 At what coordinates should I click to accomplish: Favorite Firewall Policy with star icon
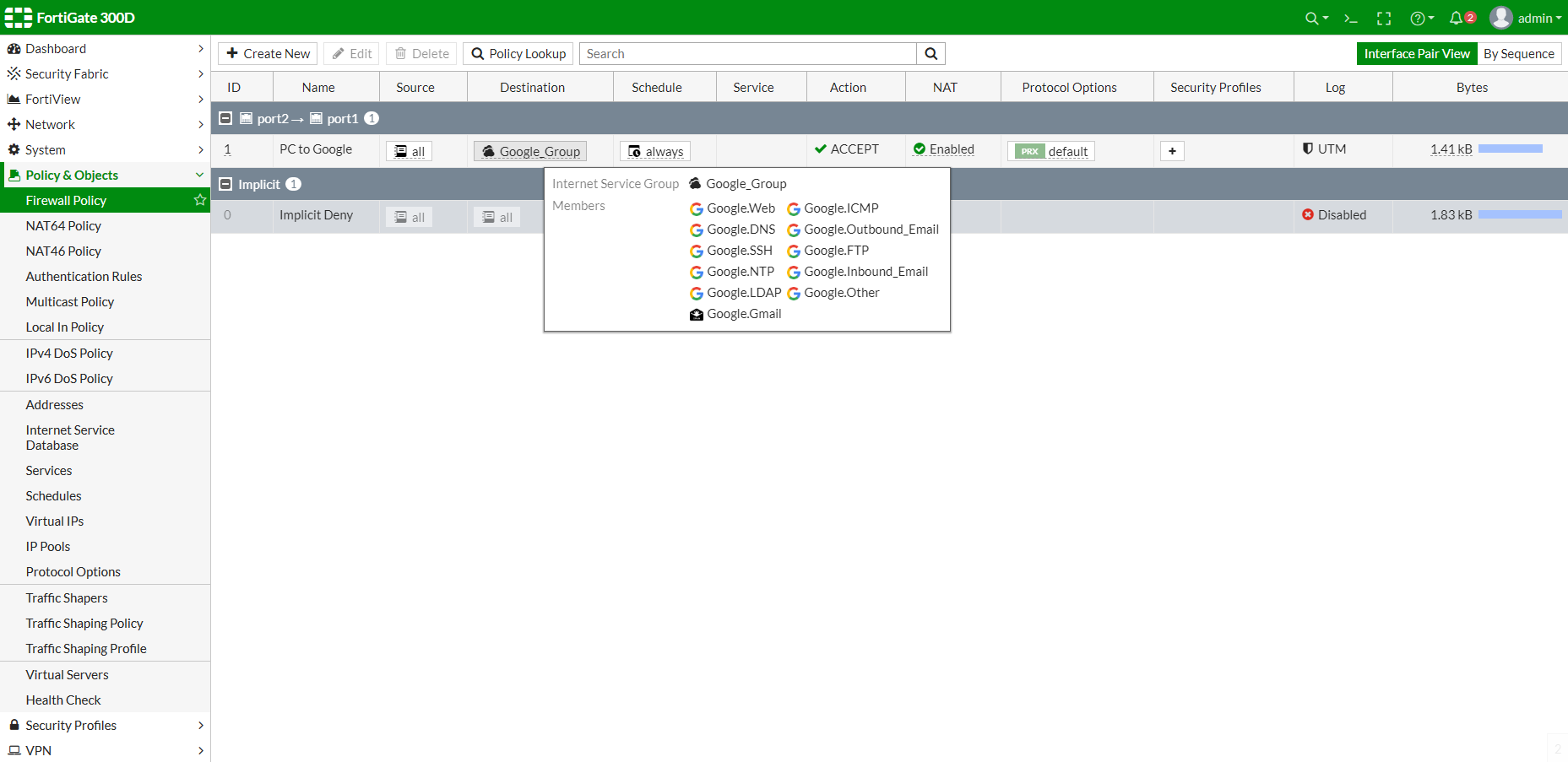coord(200,200)
